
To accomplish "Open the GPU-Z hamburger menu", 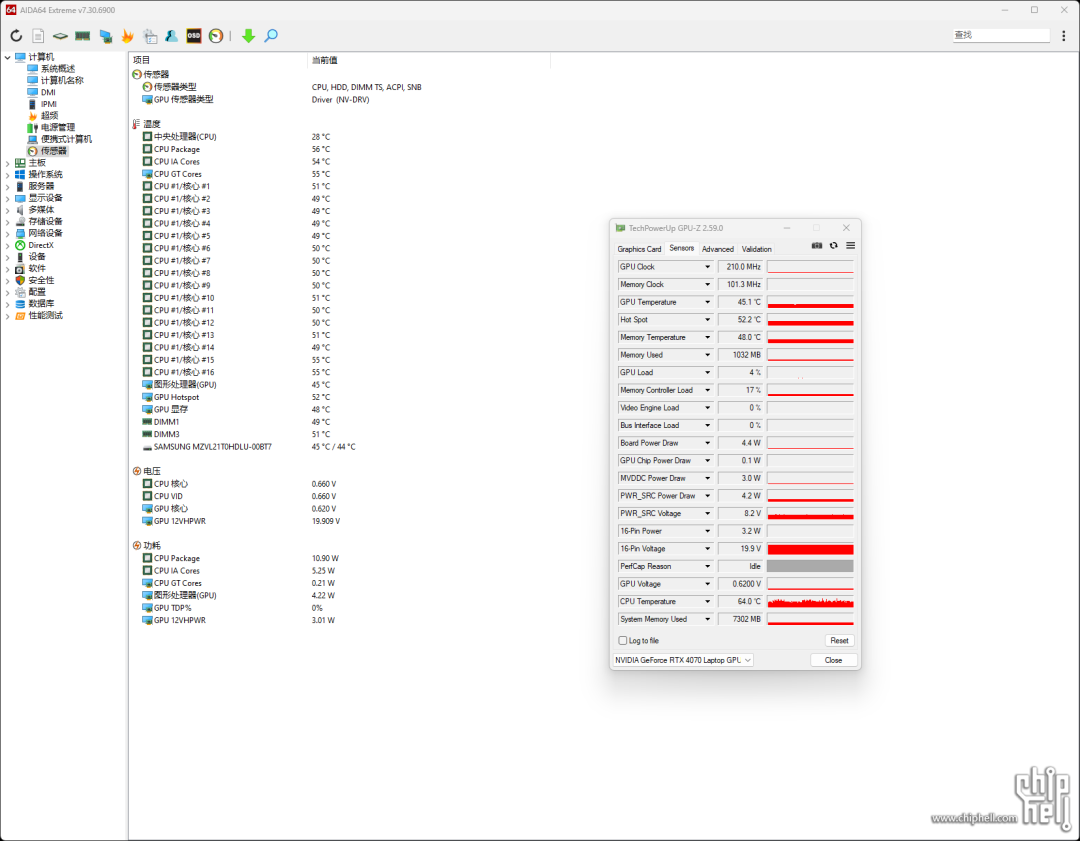I will pyautogui.click(x=851, y=246).
